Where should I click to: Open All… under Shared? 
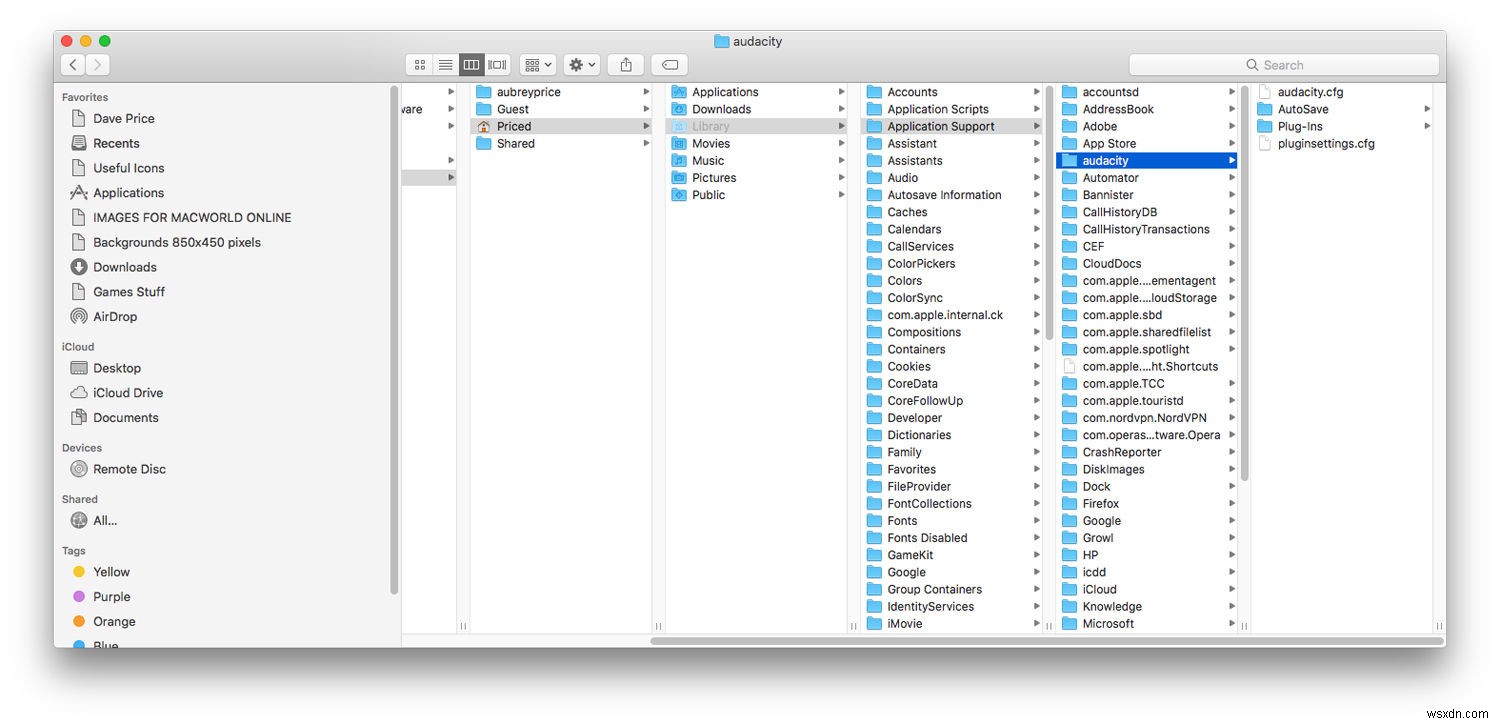tap(105, 520)
